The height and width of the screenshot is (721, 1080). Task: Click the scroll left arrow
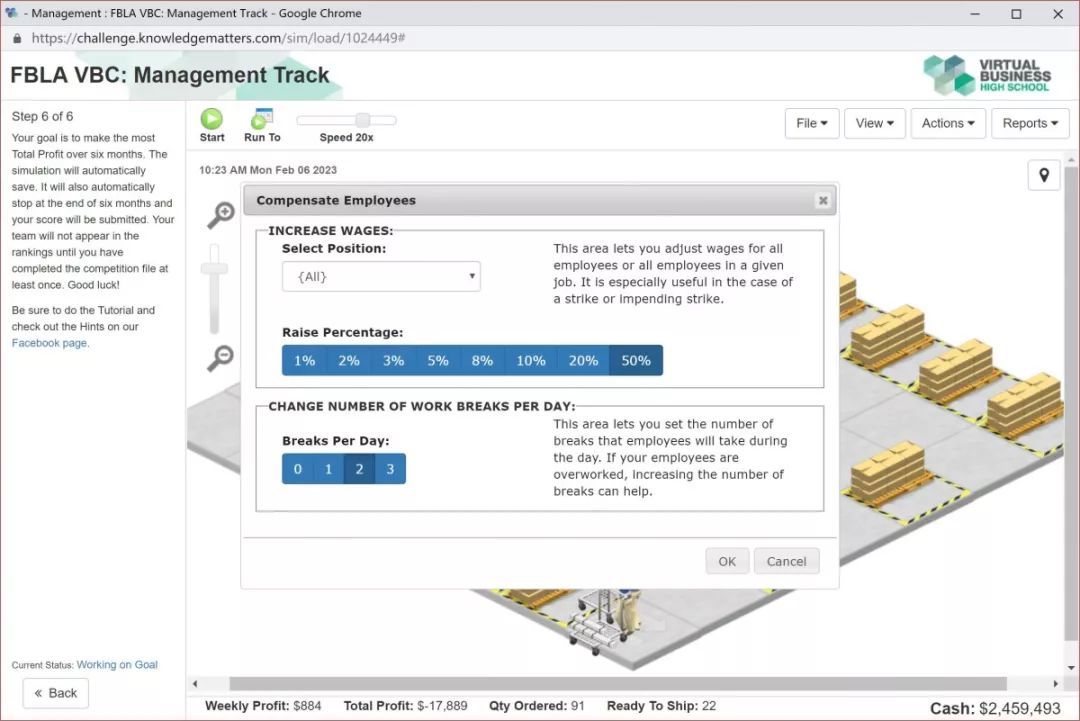tap(196, 684)
